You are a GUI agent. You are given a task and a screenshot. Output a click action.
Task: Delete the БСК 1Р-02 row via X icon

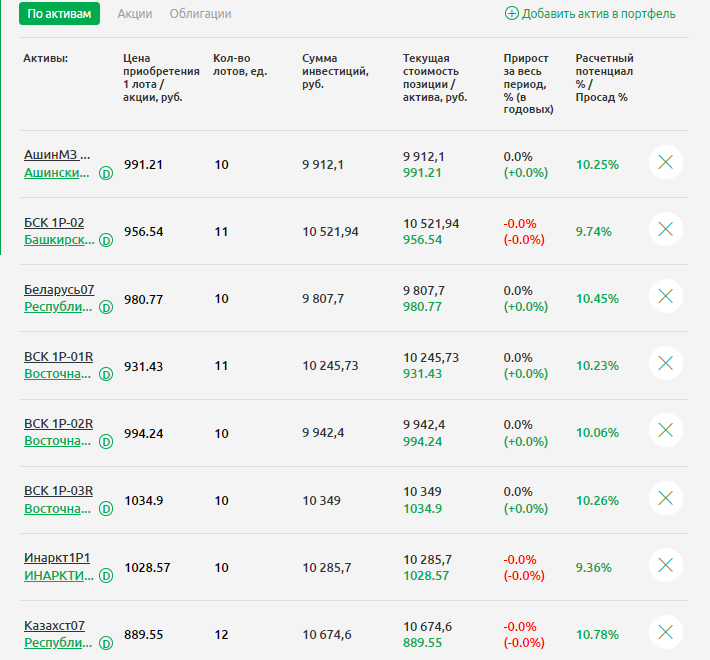[x=666, y=230]
